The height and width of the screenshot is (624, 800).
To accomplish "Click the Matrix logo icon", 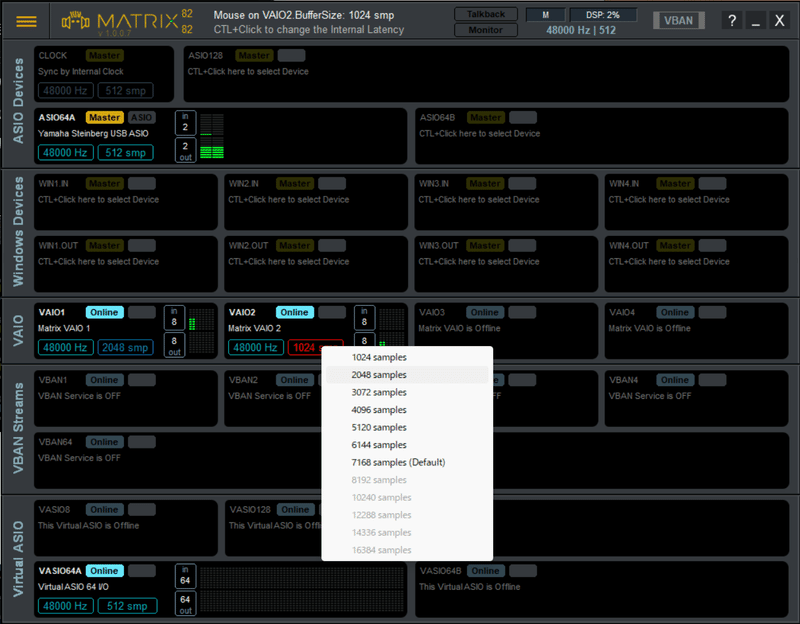I will click(76, 21).
